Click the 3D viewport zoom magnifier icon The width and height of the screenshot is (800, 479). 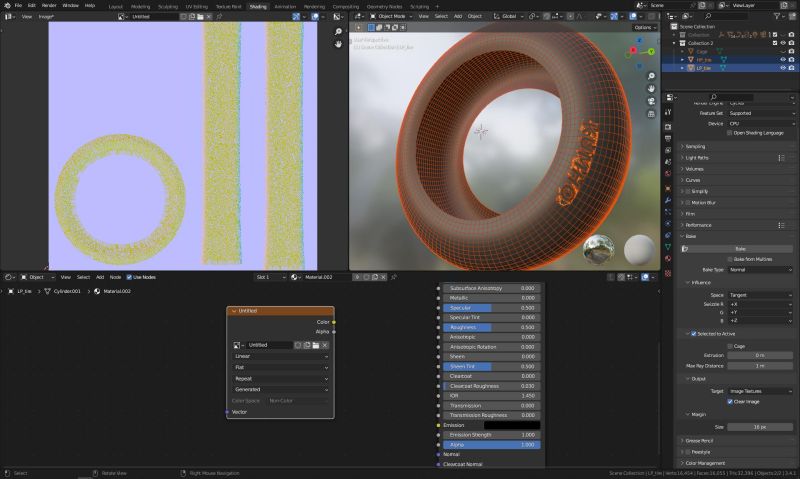[651, 76]
